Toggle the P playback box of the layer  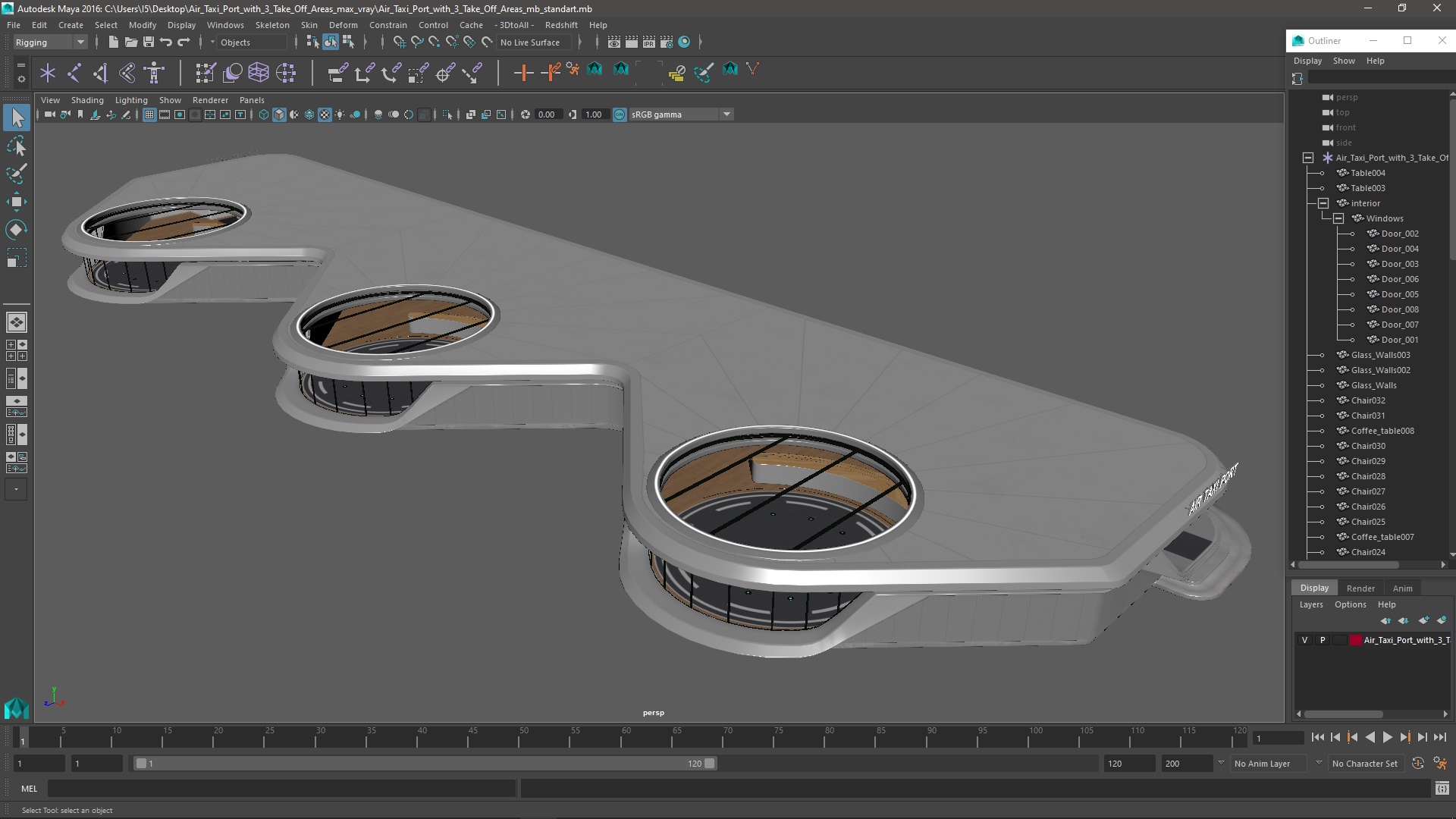pos(1323,640)
